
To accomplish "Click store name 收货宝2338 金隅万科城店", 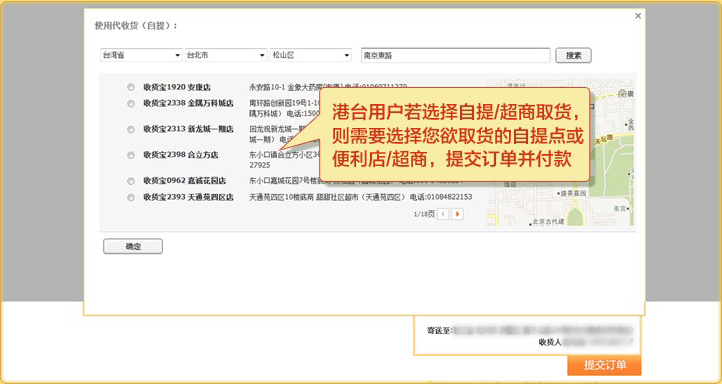I will [188, 104].
